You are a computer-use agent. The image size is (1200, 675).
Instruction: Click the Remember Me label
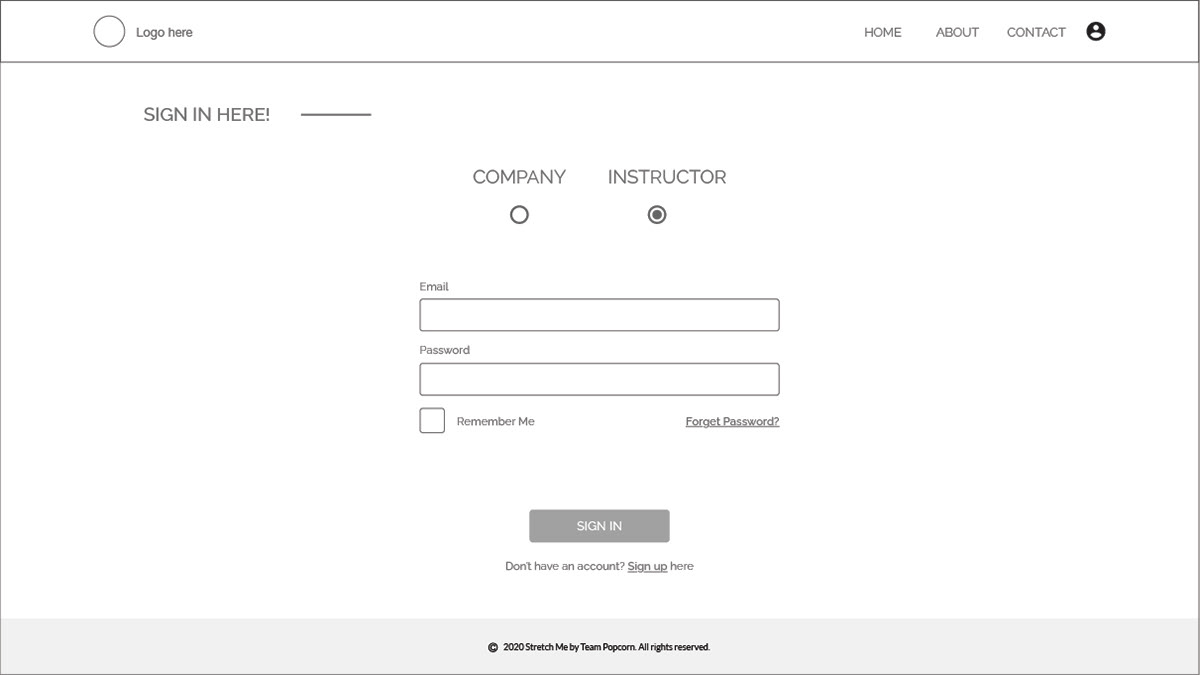coord(495,422)
